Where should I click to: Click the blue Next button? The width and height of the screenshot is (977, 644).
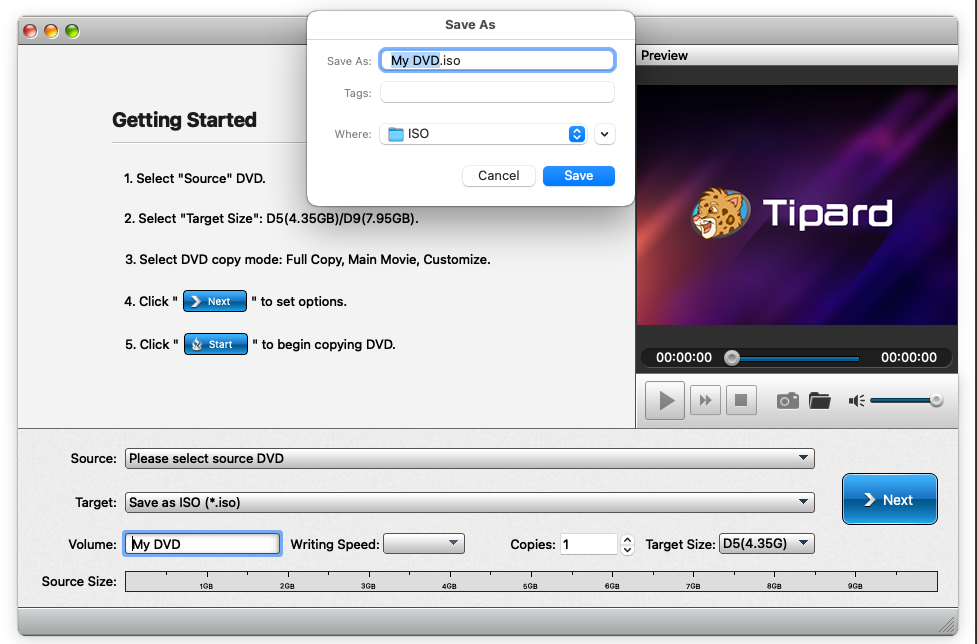(889, 499)
